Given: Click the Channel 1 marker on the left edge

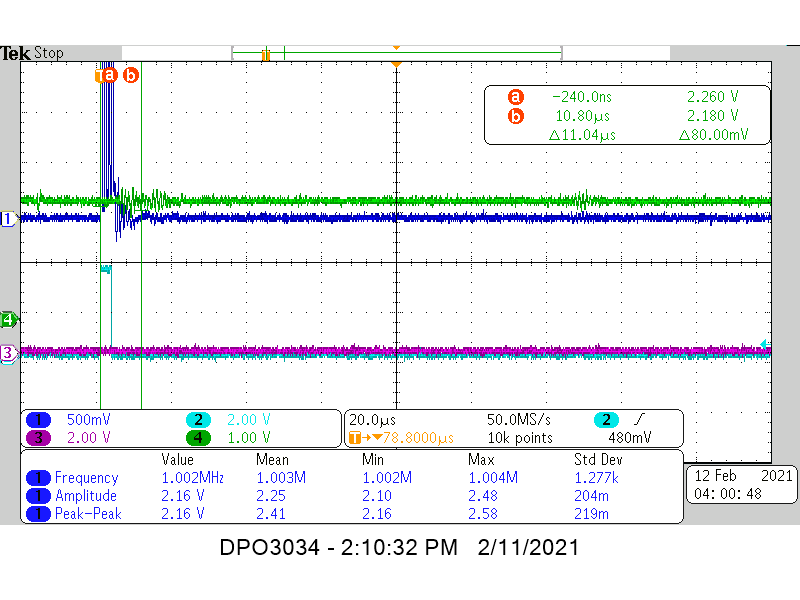Looking at the screenshot, I should pyautogui.click(x=7, y=219).
